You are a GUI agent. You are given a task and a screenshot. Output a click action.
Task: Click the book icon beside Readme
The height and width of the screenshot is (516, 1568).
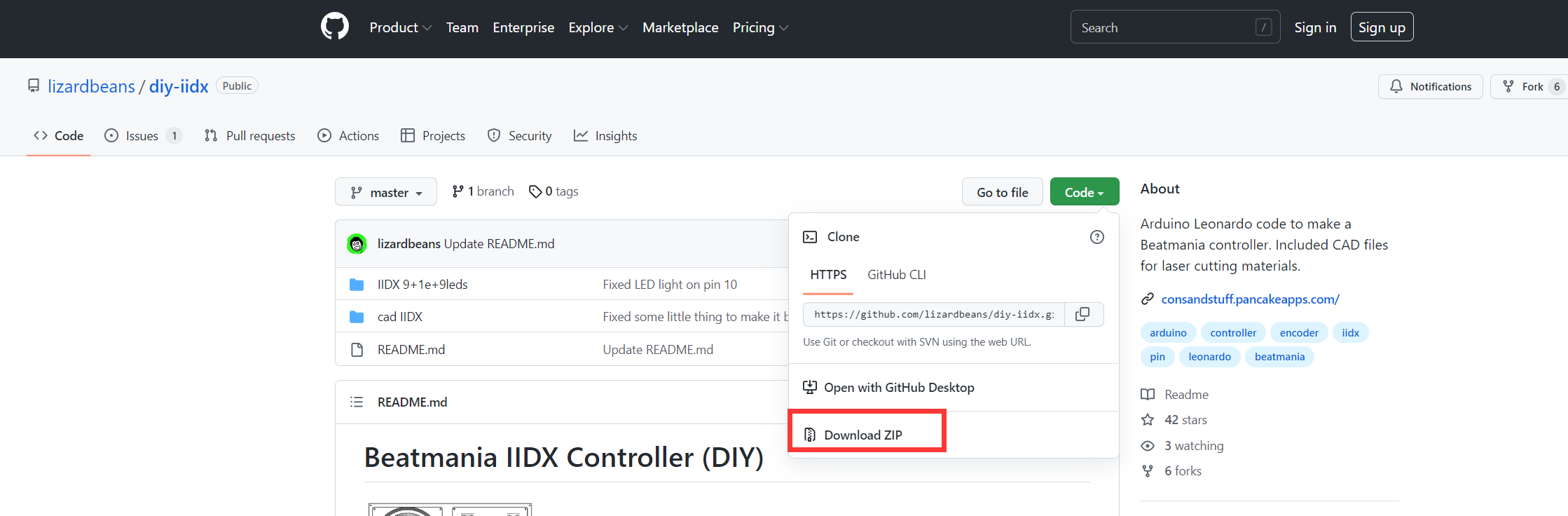[1148, 395]
